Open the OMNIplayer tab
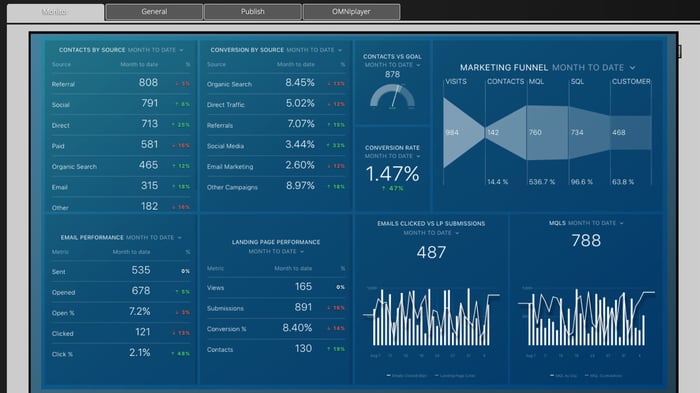Image resolution: width=700 pixels, height=393 pixels. click(x=351, y=12)
